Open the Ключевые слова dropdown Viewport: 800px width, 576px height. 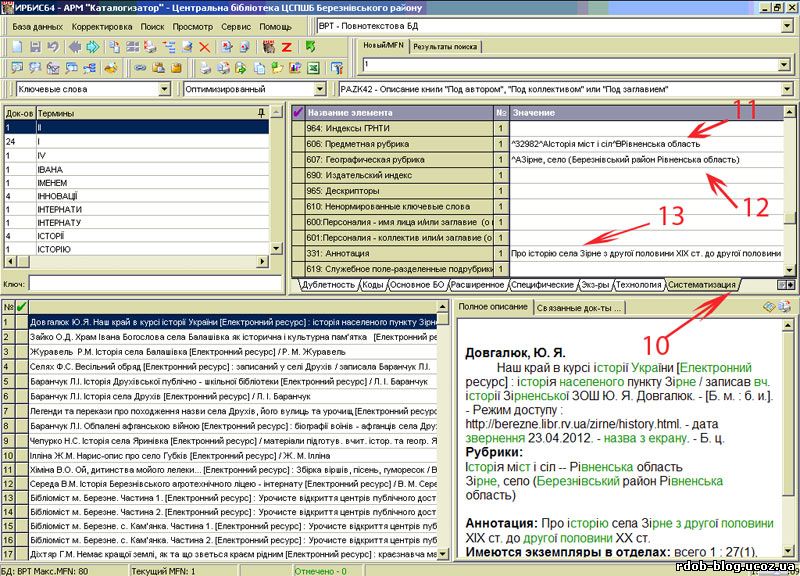165,90
